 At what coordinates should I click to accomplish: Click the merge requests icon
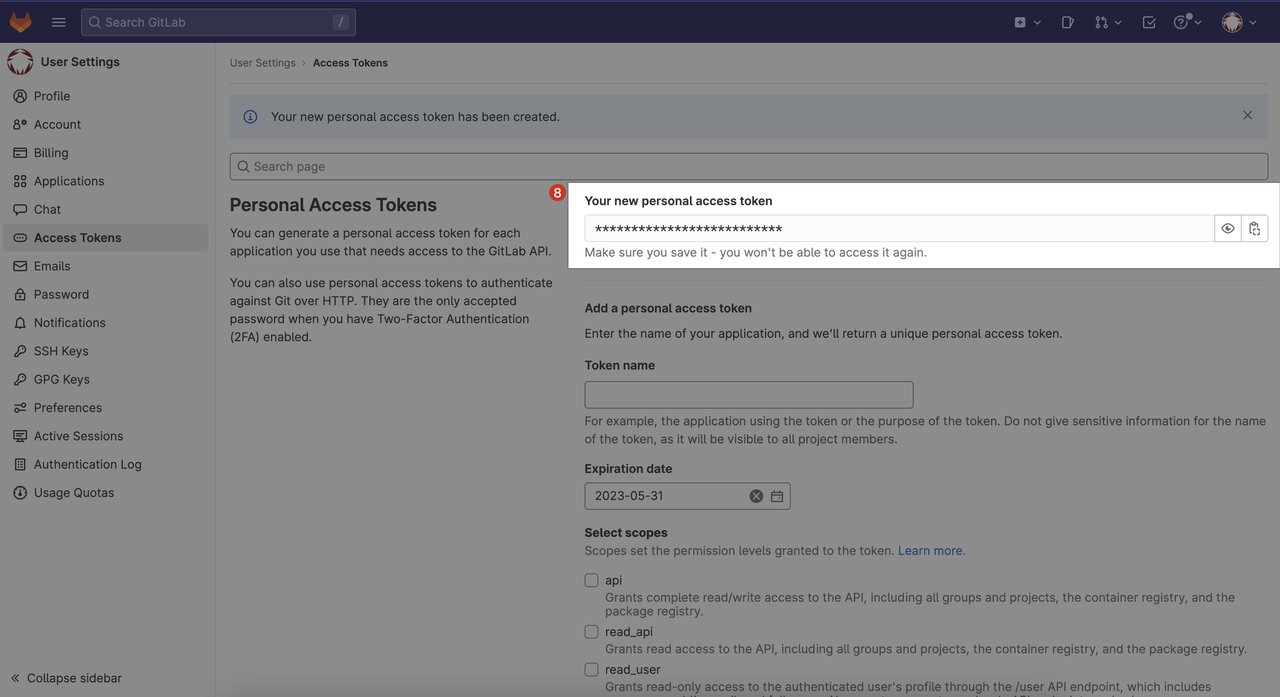click(1103, 21)
